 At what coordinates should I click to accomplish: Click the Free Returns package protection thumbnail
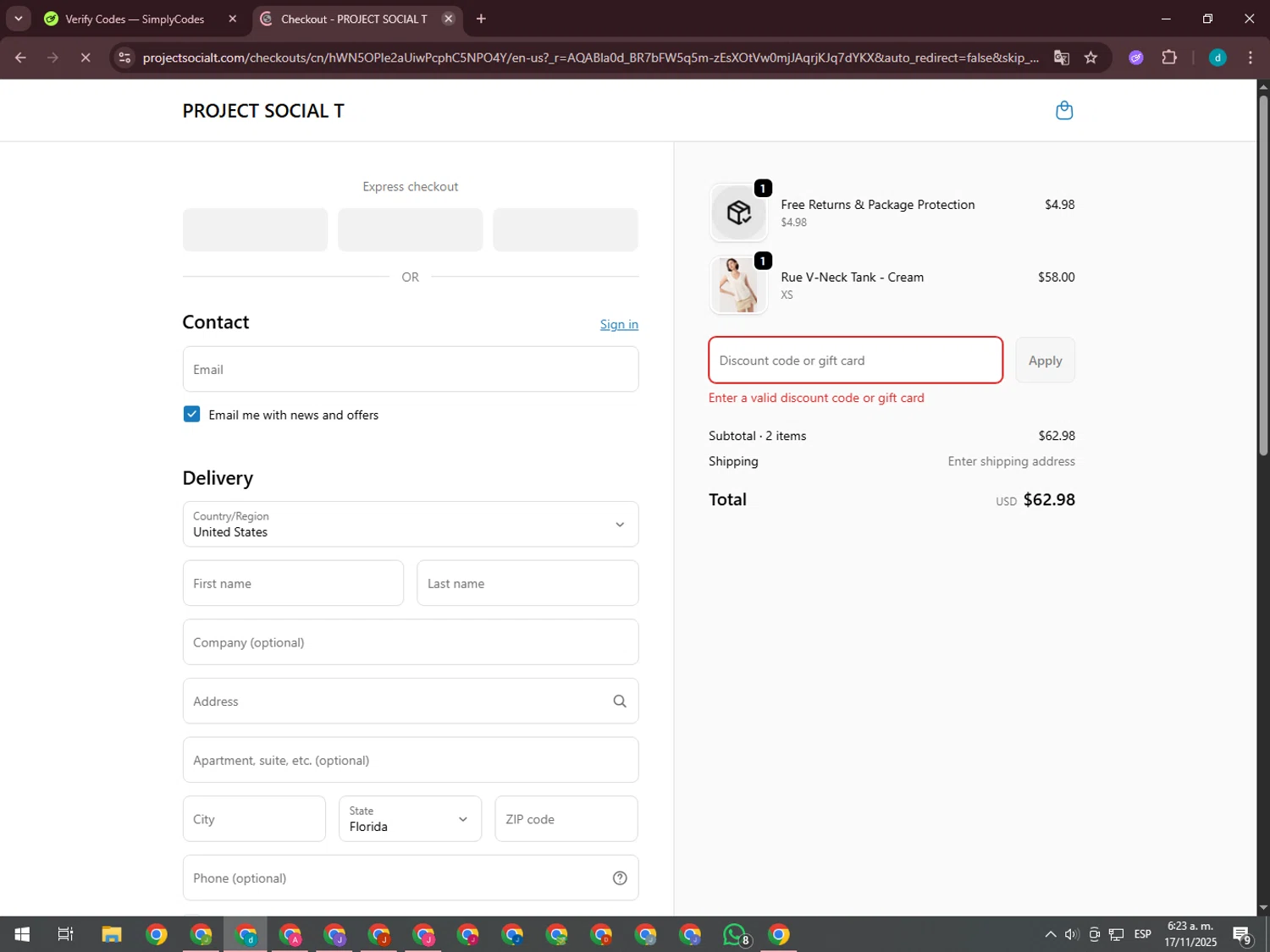click(x=738, y=212)
